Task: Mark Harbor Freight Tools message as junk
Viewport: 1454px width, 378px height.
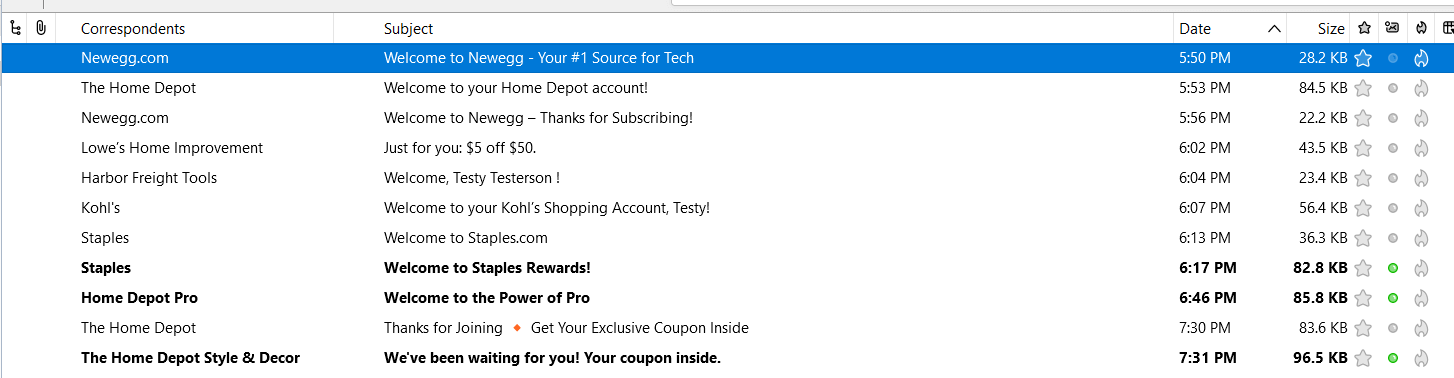Action: point(1421,178)
